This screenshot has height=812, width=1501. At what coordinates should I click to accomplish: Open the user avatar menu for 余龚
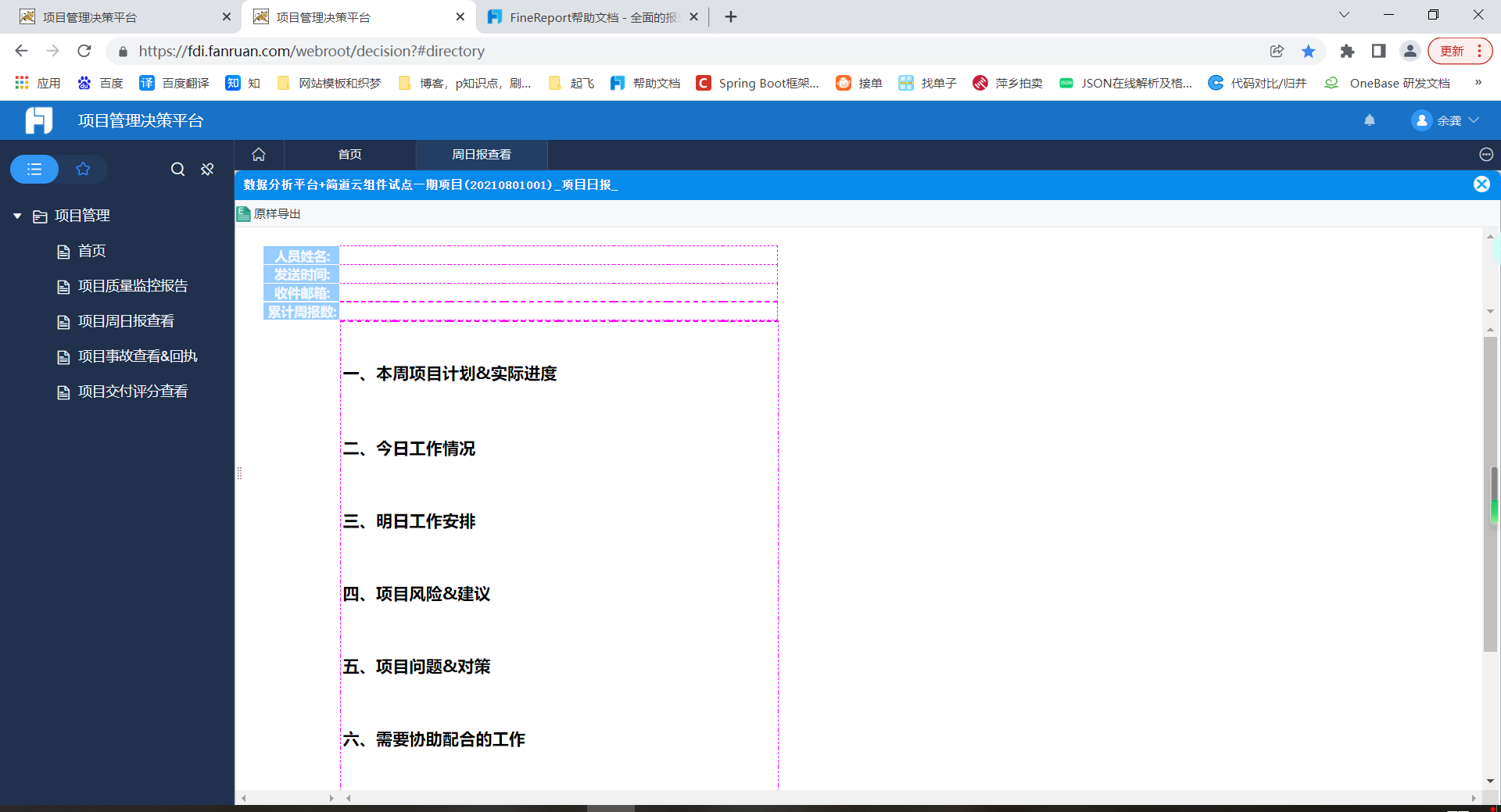pos(1421,120)
